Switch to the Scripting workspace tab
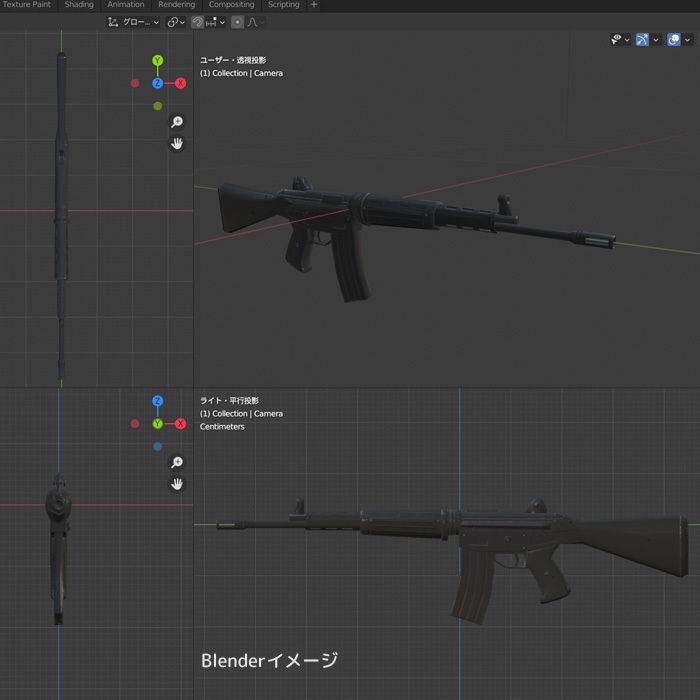This screenshot has height=700, width=700. (x=283, y=5)
